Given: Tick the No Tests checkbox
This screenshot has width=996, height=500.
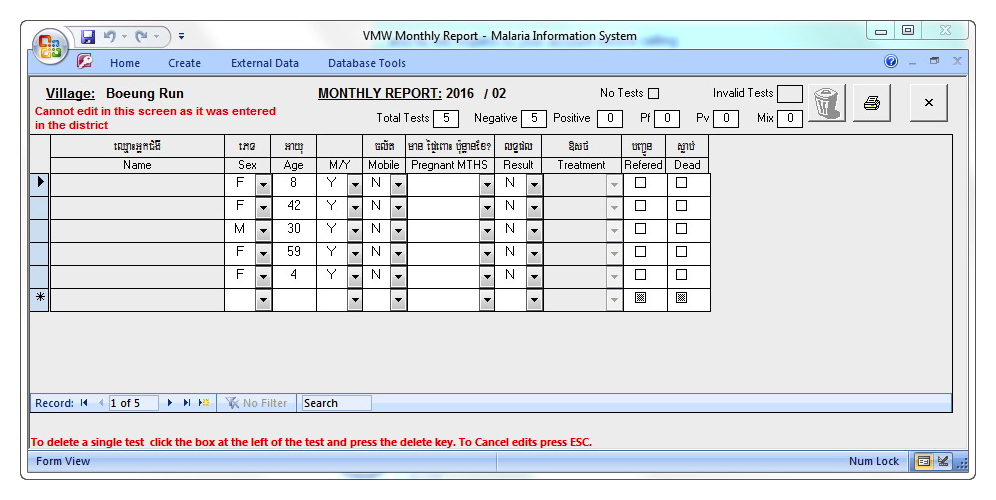Looking at the screenshot, I should [654, 94].
